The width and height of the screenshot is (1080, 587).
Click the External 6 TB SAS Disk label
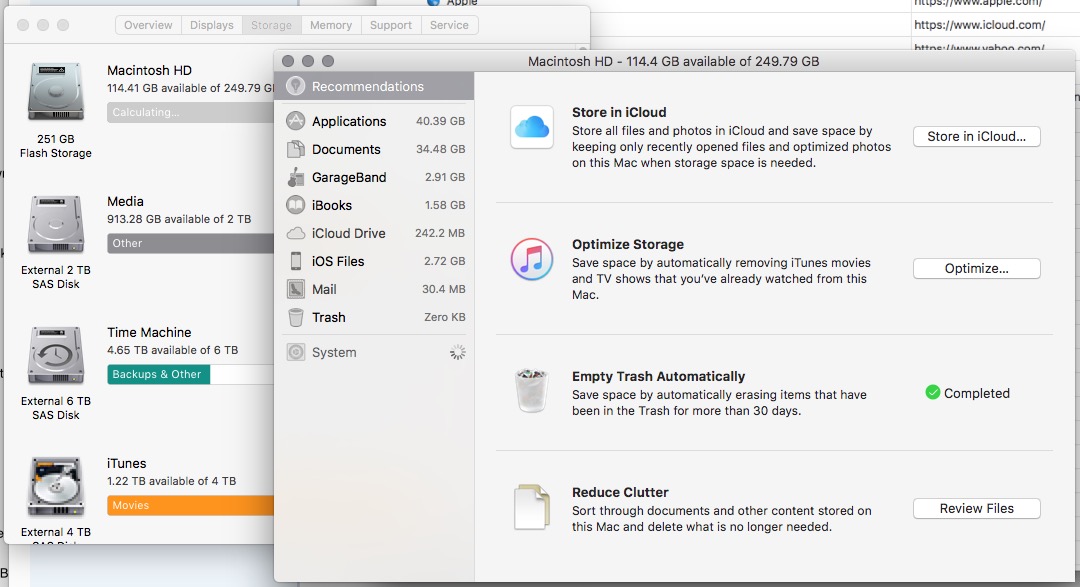click(x=56, y=408)
